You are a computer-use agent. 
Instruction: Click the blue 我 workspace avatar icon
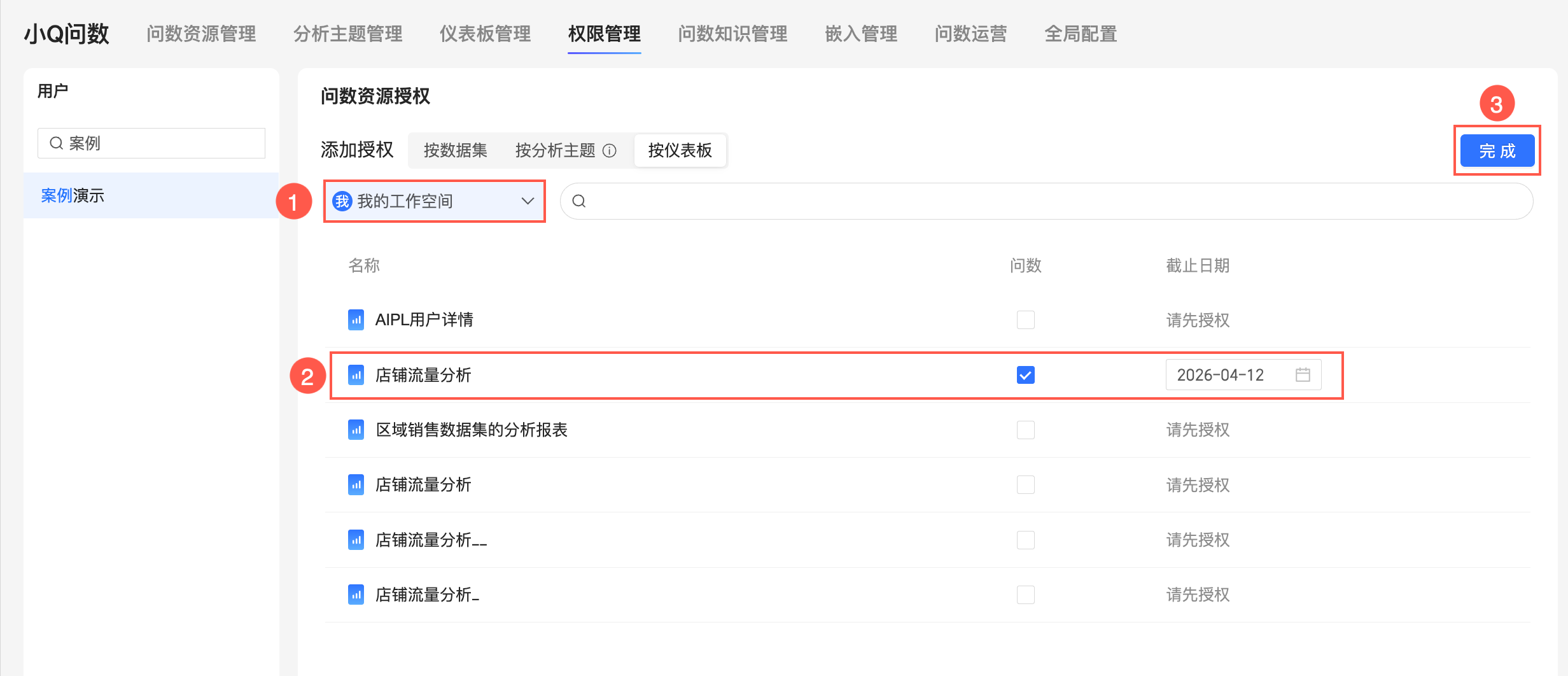pos(342,201)
